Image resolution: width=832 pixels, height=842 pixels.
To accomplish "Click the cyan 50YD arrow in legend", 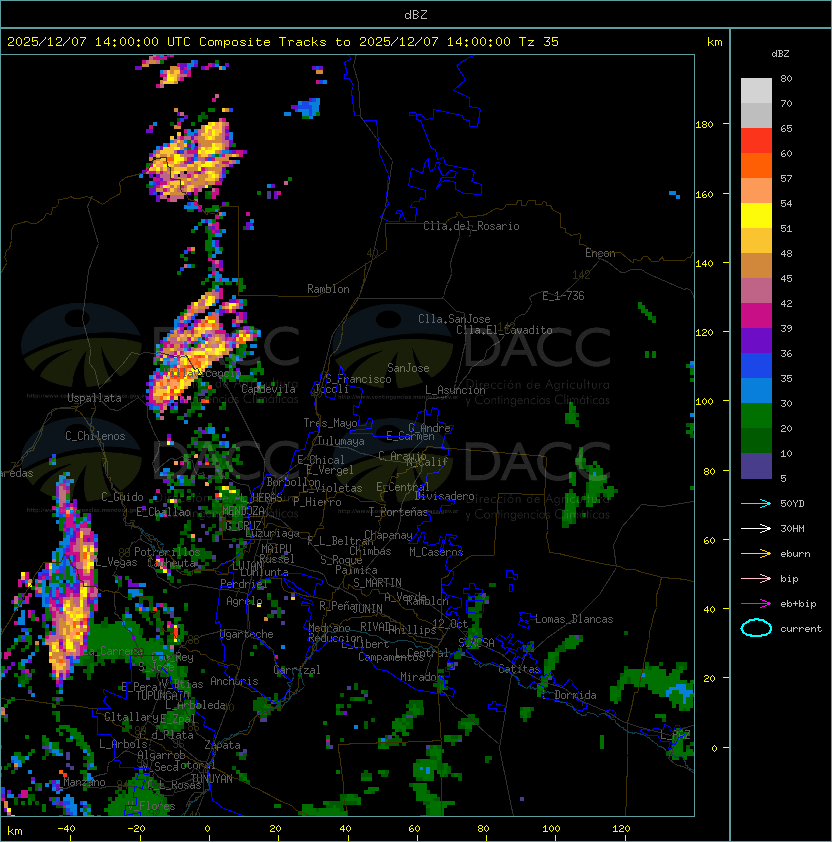I will pyautogui.click(x=756, y=504).
